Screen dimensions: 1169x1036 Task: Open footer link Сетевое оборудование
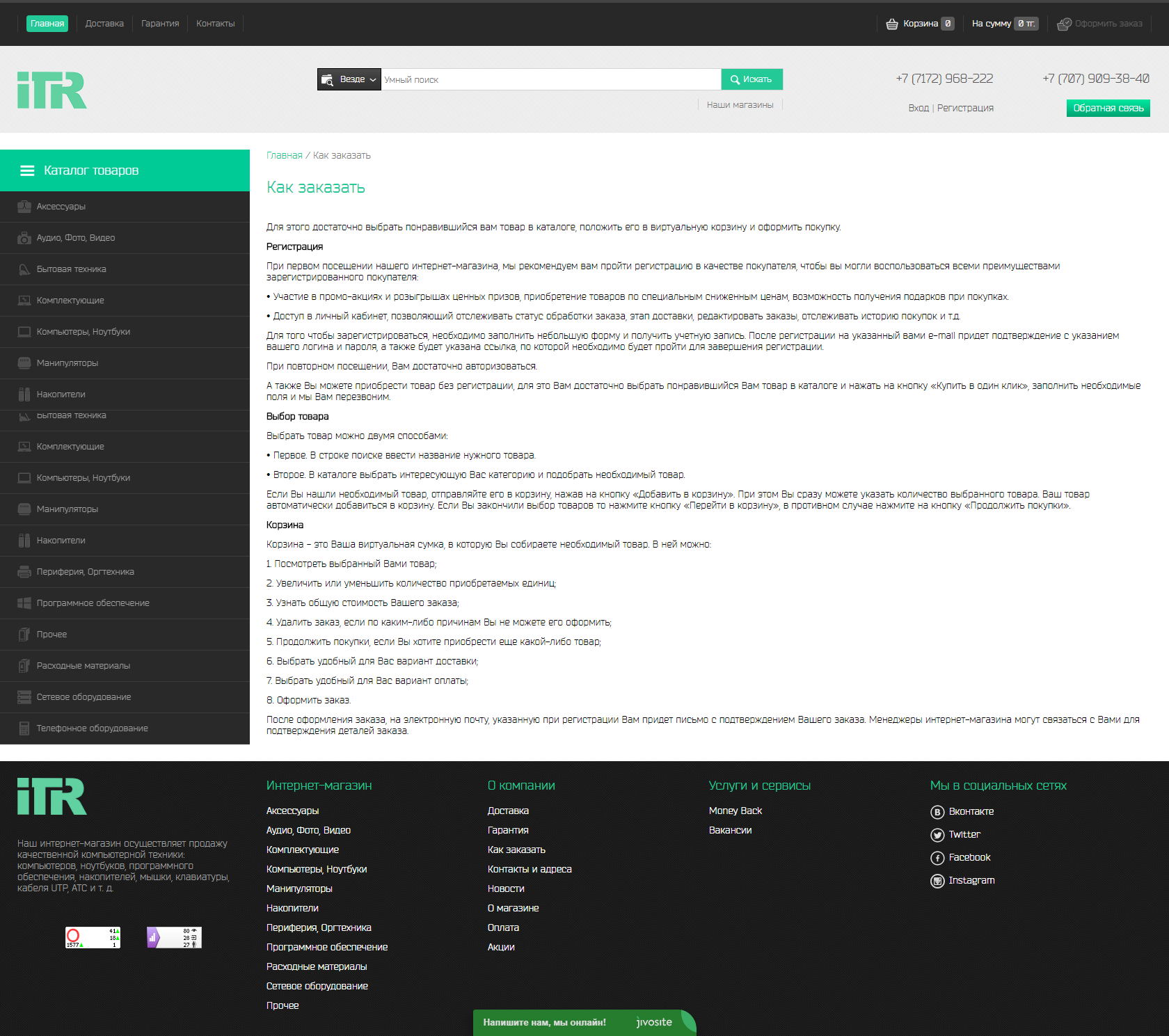(317, 986)
